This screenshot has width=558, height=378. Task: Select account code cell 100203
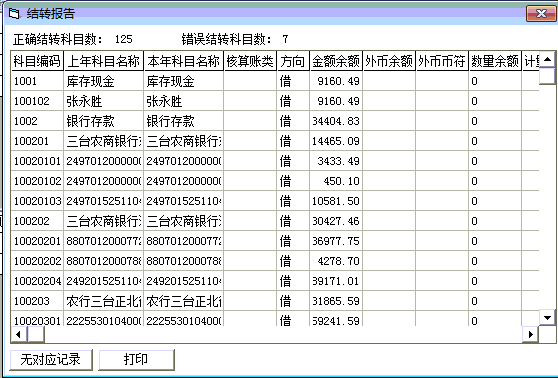coord(37,301)
